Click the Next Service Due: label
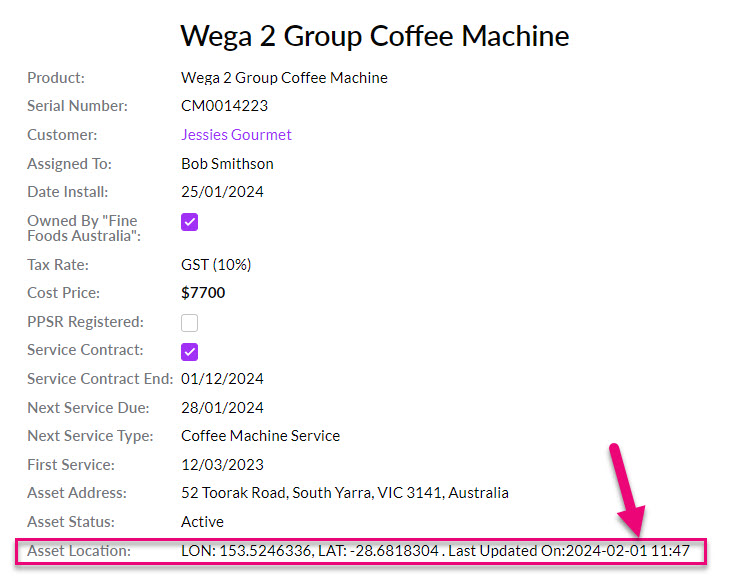 click(x=88, y=408)
